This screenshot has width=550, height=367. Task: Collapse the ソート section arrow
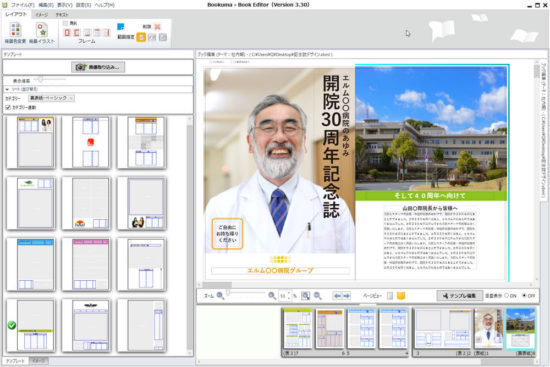pyautogui.click(x=7, y=89)
